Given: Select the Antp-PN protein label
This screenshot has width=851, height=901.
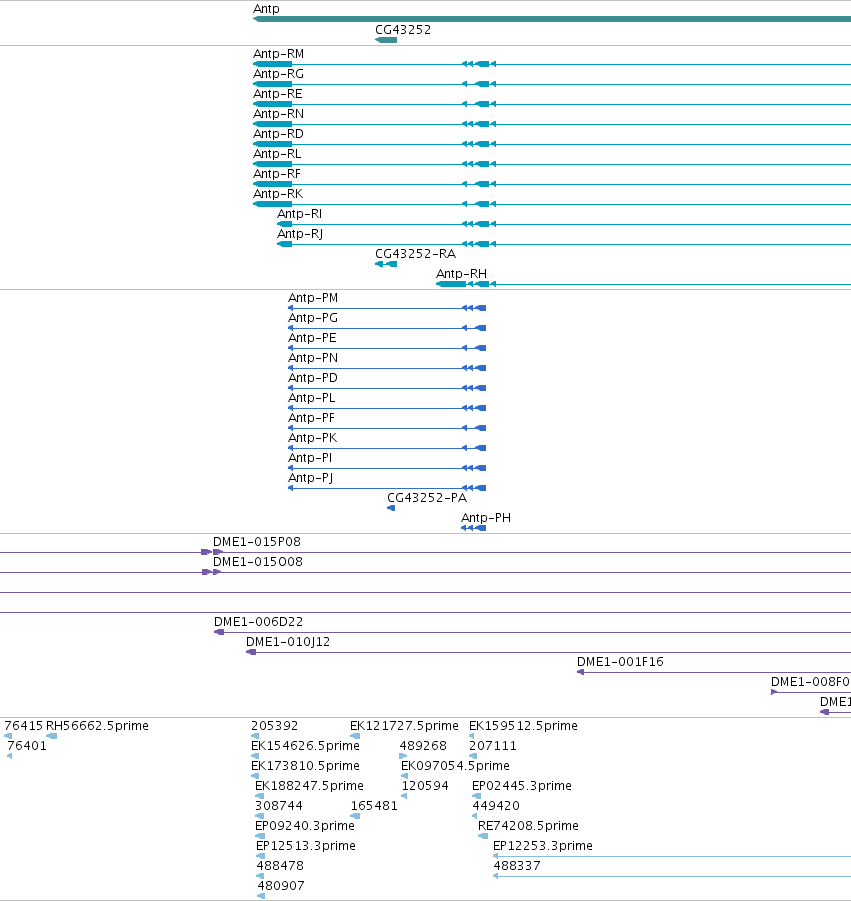Looking at the screenshot, I should (x=313, y=358).
